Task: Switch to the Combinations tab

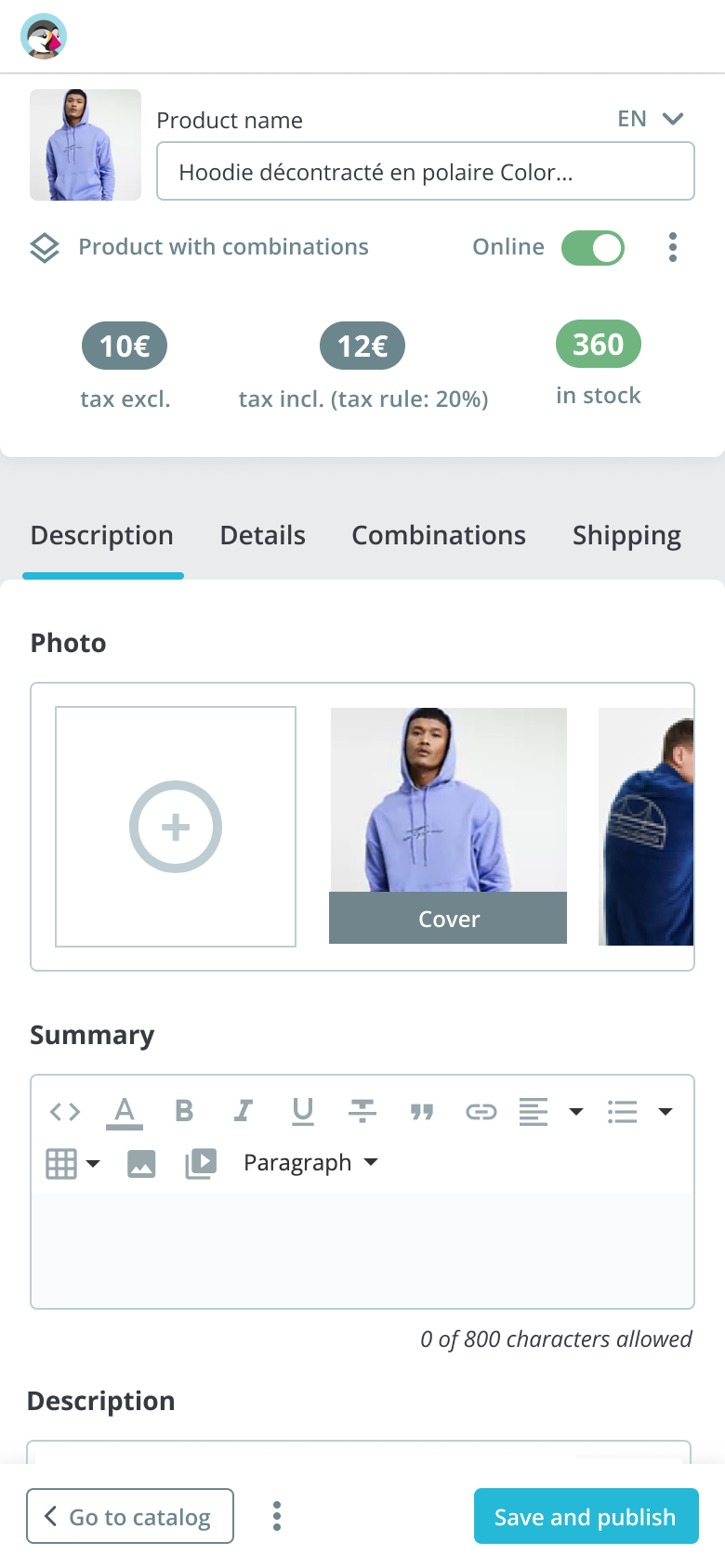Action: click(438, 535)
